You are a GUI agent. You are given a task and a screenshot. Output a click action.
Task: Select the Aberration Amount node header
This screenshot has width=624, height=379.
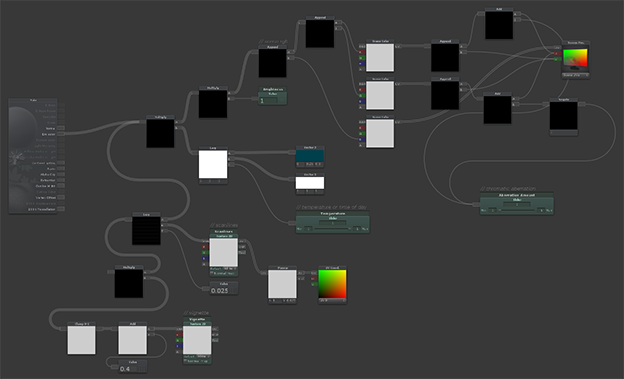pyautogui.click(x=517, y=195)
